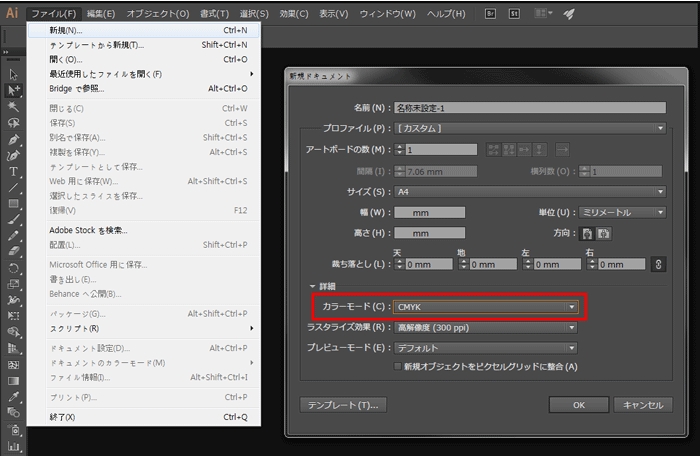Select the Rotate tool
Screen dimensions: 700x456
tap(13, 268)
